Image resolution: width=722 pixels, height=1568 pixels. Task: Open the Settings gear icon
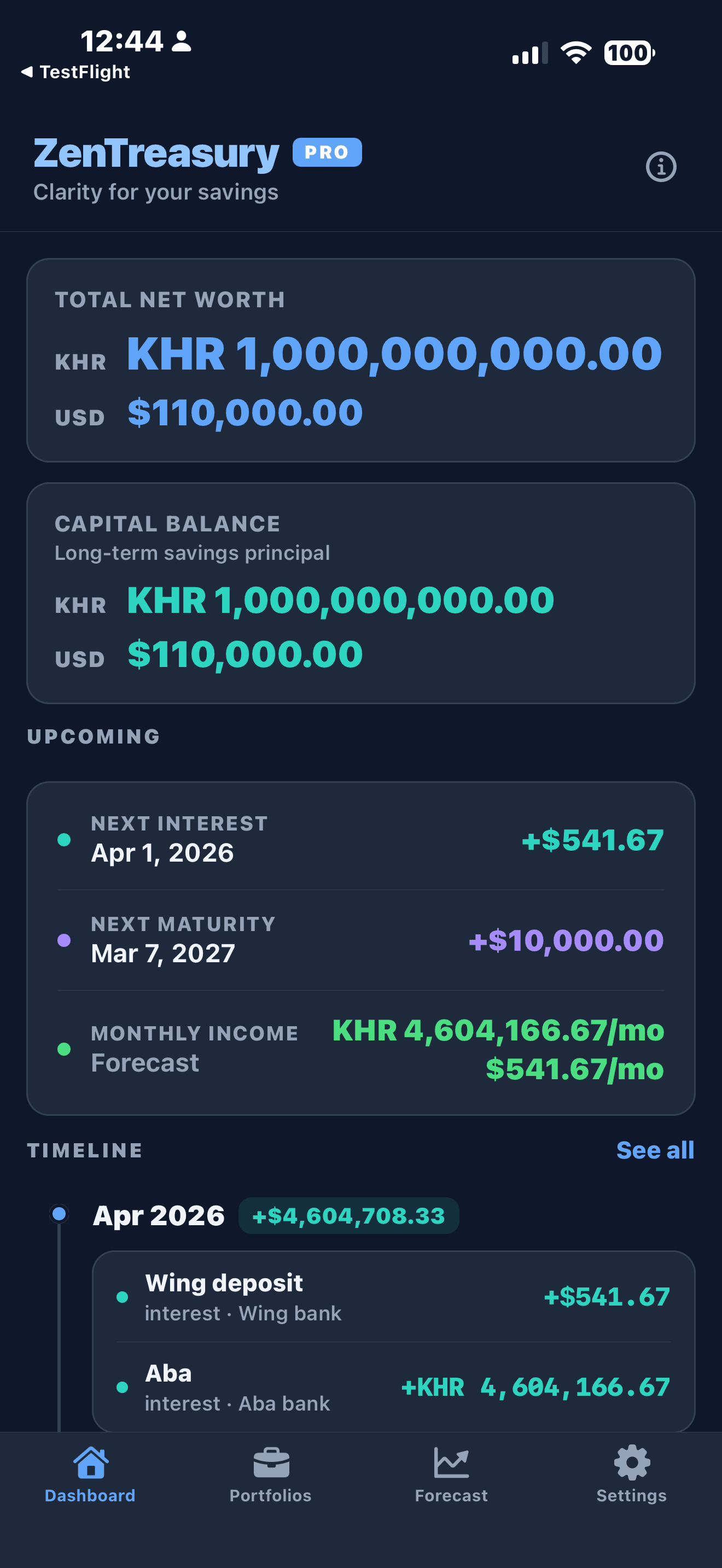click(632, 1462)
